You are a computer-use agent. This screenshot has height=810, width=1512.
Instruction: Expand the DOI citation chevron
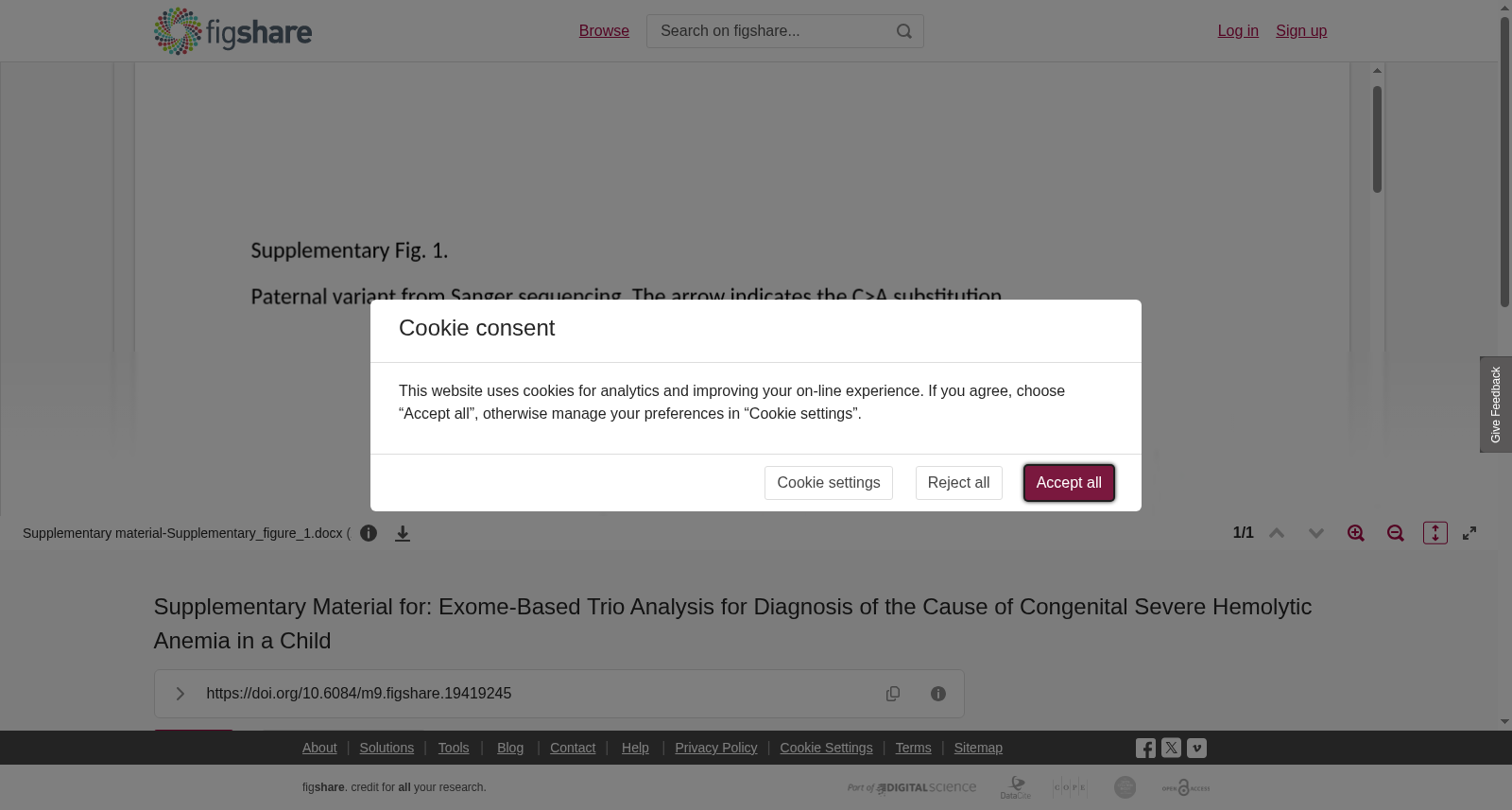pyautogui.click(x=180, y=694)
